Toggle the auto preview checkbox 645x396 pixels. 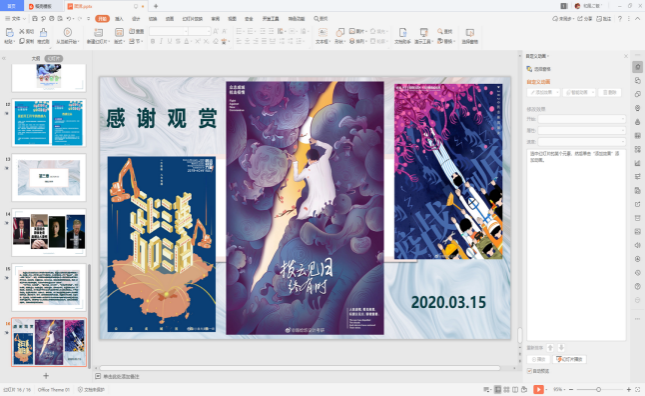point(529,371)
